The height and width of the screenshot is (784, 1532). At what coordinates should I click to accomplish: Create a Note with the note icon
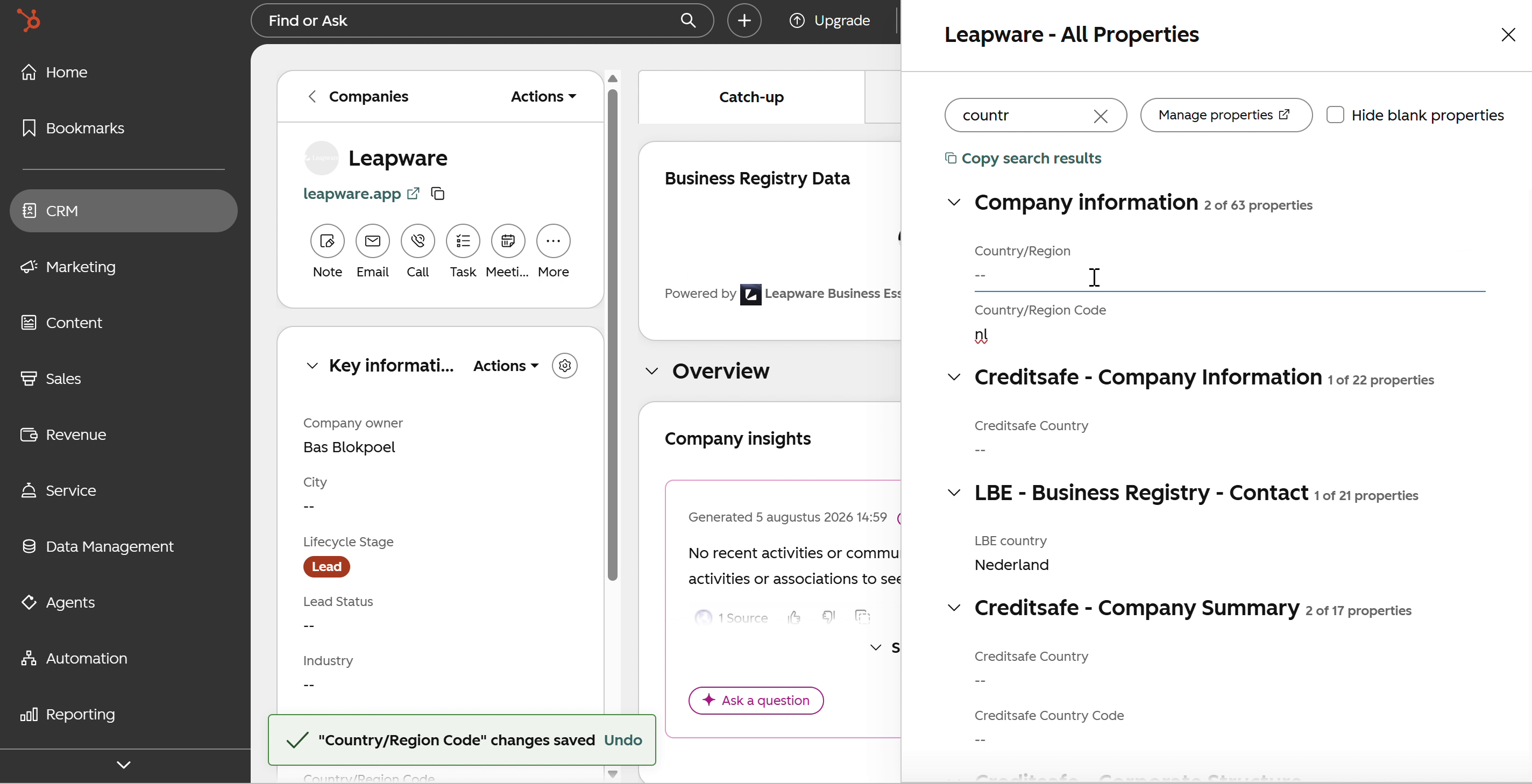click(x=327, y=241)
